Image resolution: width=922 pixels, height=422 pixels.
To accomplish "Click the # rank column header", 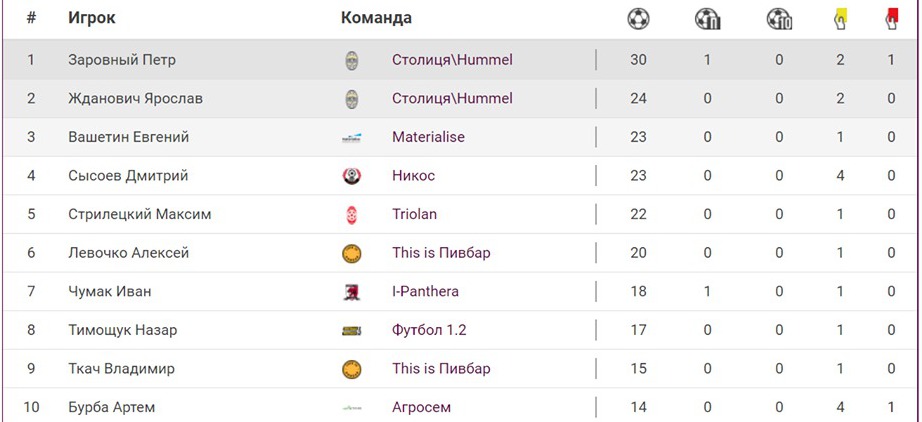I will [x=31, y=18].
